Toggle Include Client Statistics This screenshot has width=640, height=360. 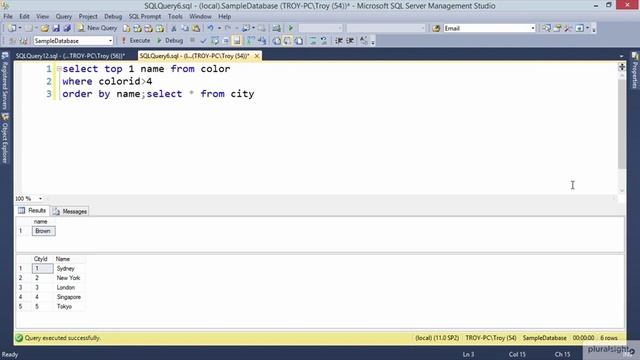tap(262, 41)
